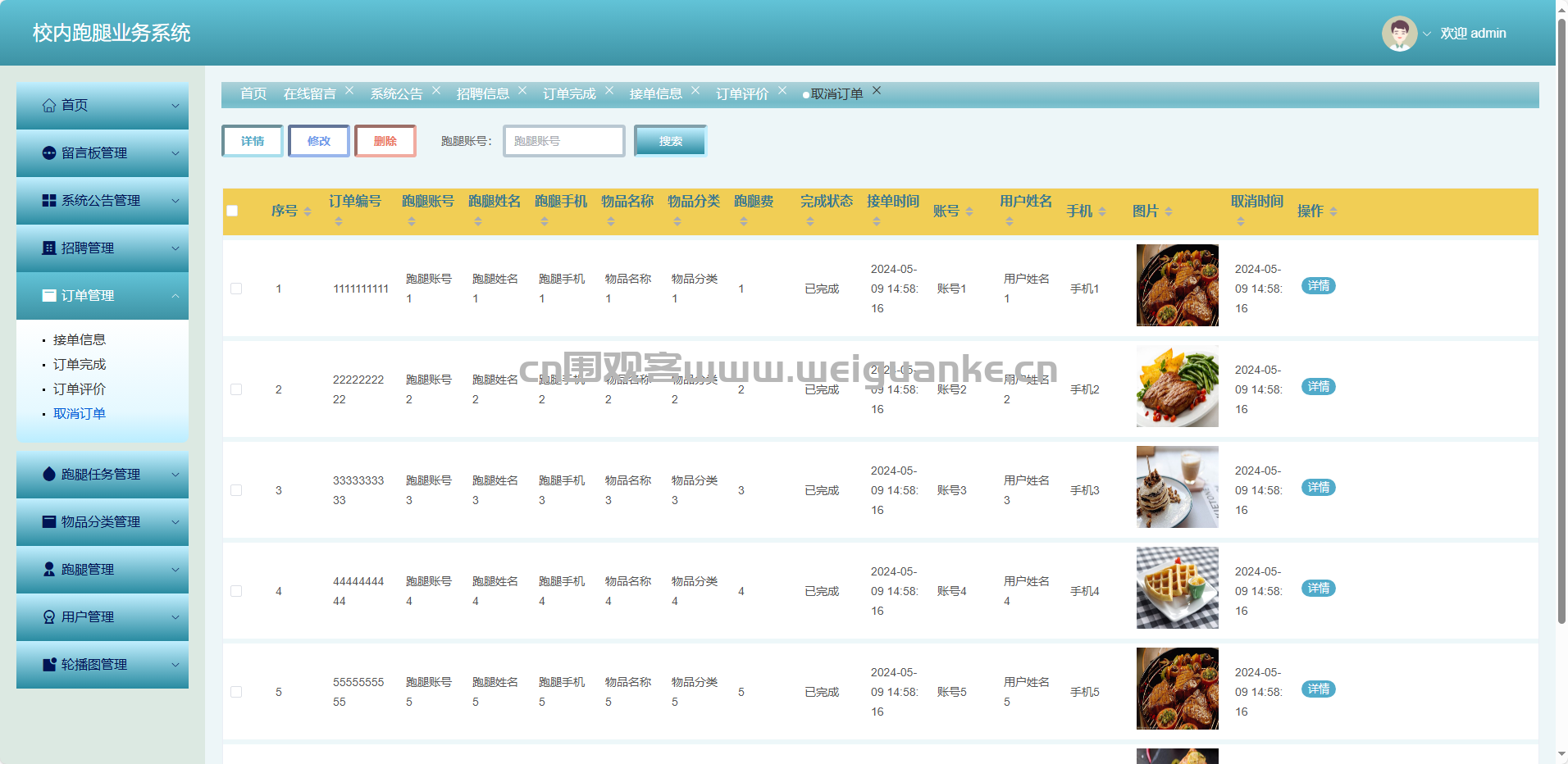Select the checkbox for order row 3

pos(236,490)
